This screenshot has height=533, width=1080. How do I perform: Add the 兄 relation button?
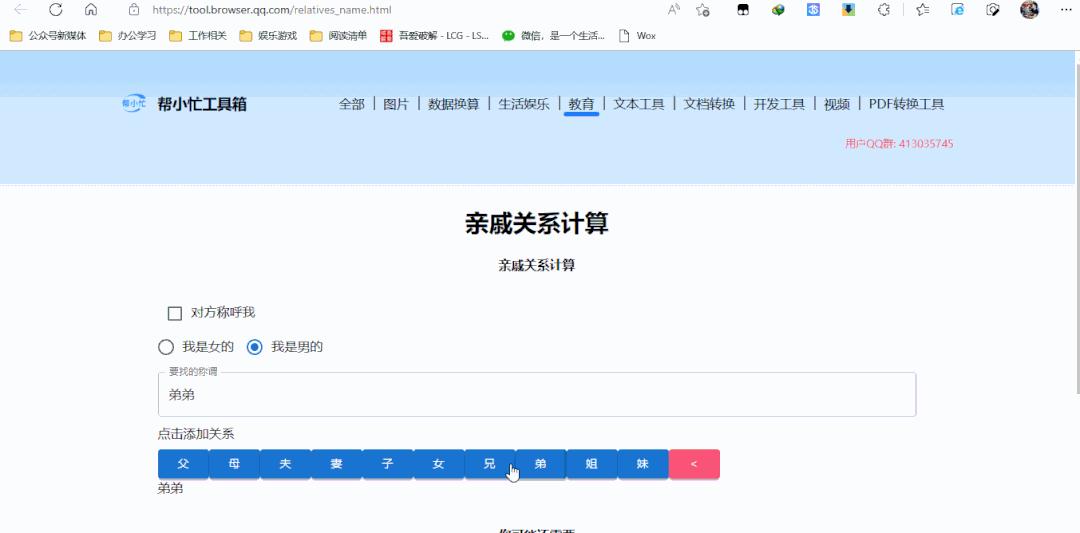[x=490, y=464]
